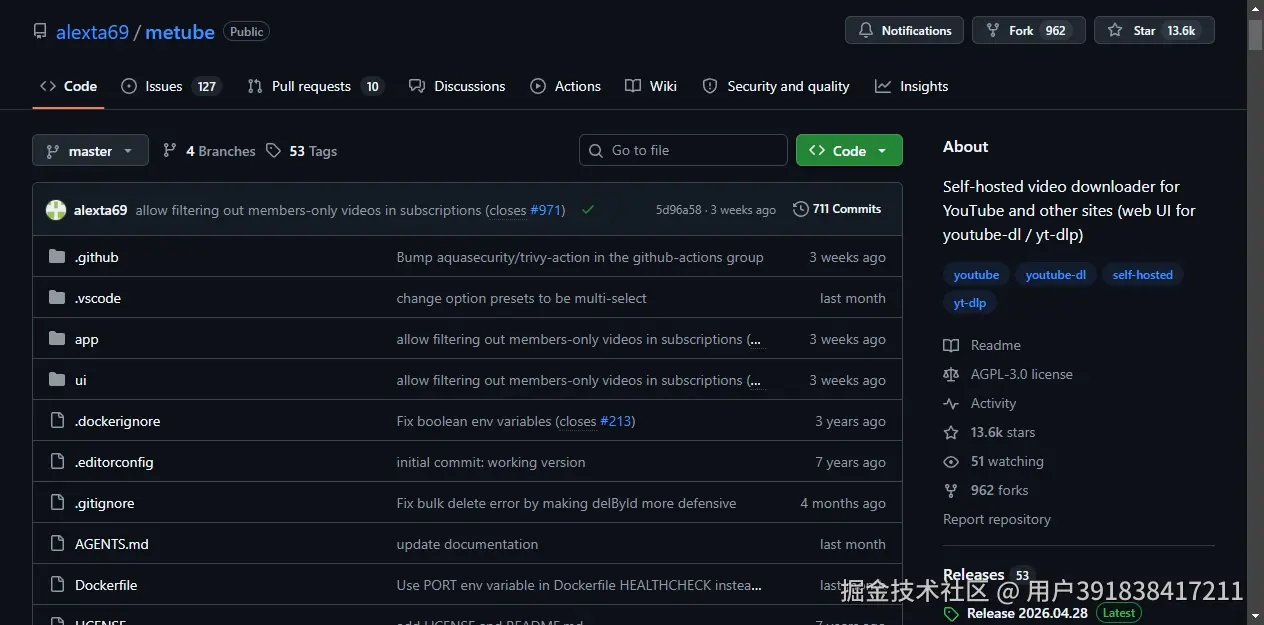View the 962 forks link
The width and height of the screenshot is (1264, 625).
pos(999,490)
